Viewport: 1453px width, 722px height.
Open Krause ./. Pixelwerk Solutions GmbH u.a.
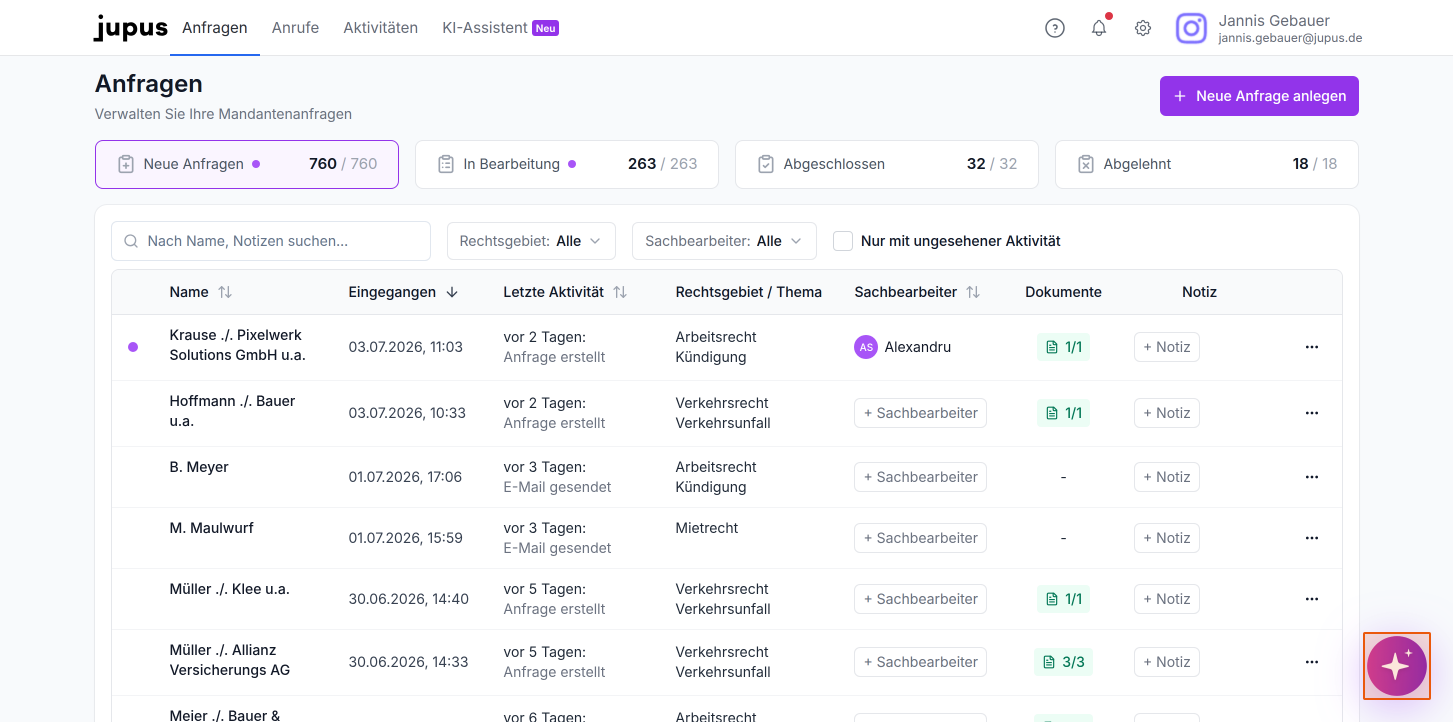(x=238, y=345)
